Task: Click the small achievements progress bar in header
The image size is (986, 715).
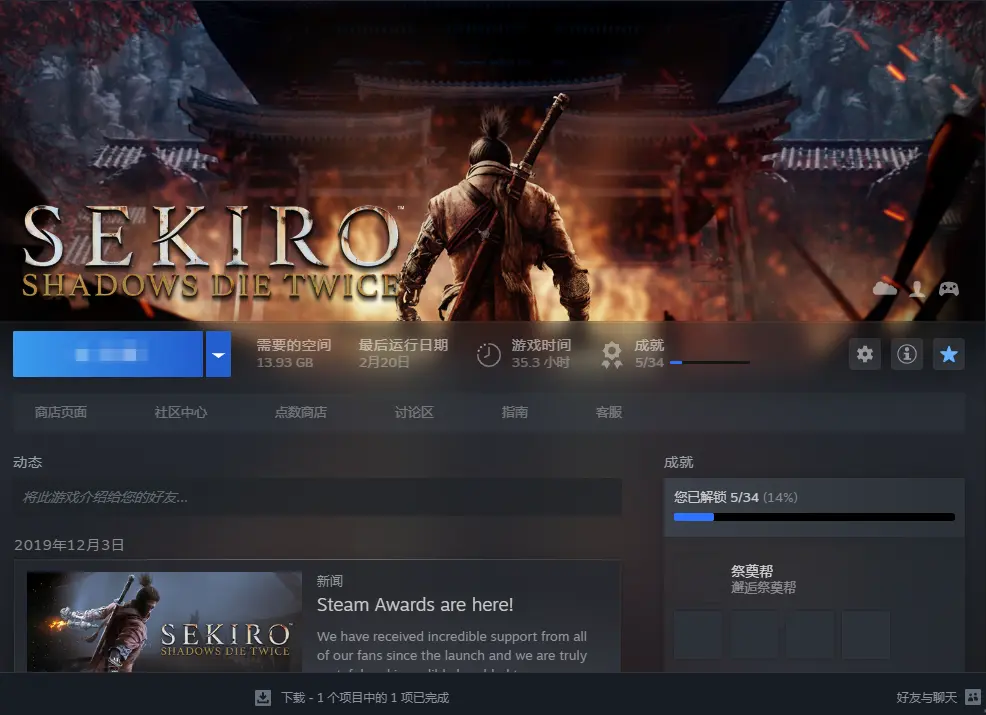Action: coord(710,363)
